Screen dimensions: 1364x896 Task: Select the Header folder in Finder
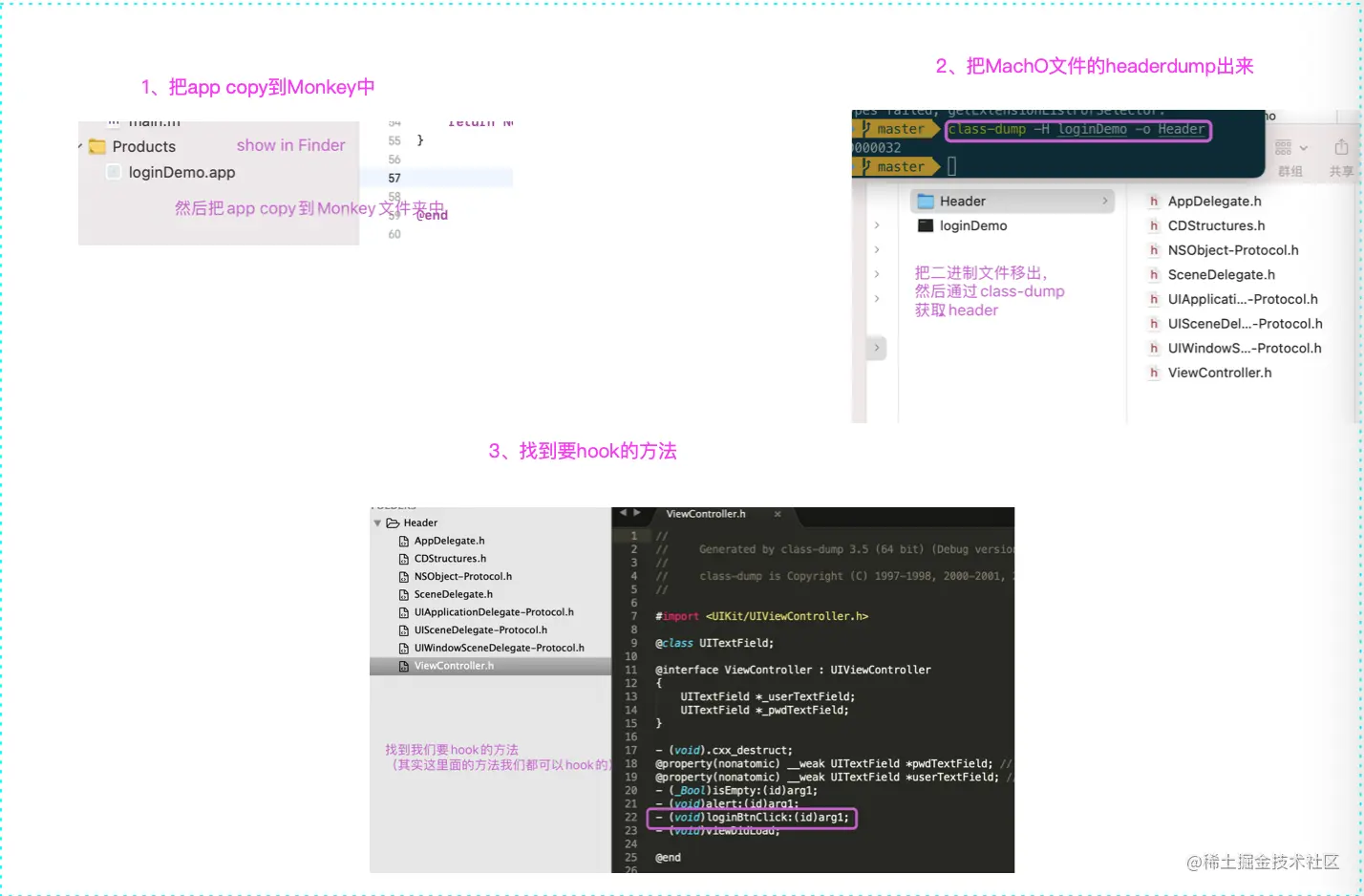pyautogui.click(x=1012, y=201)
